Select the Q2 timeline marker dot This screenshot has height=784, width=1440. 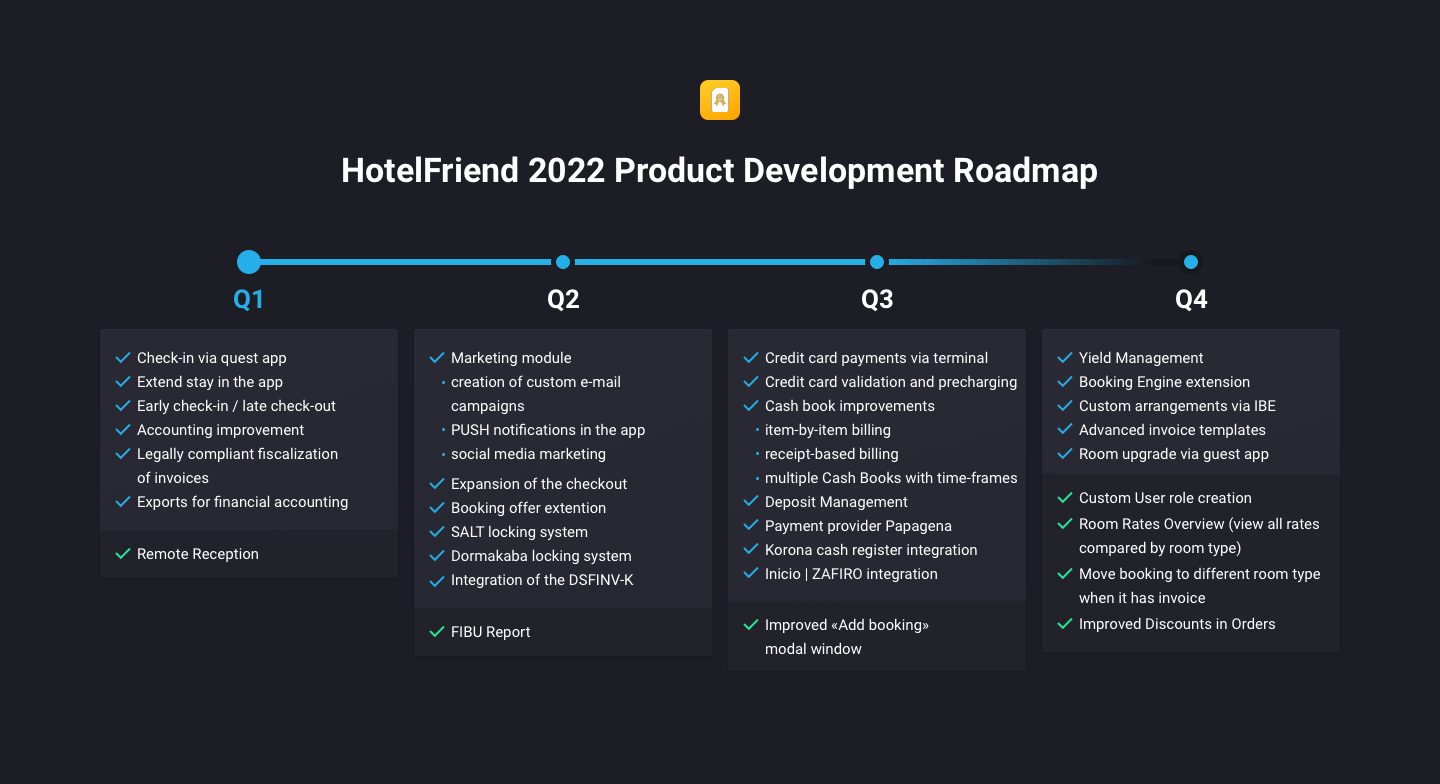tap(563, 262)
